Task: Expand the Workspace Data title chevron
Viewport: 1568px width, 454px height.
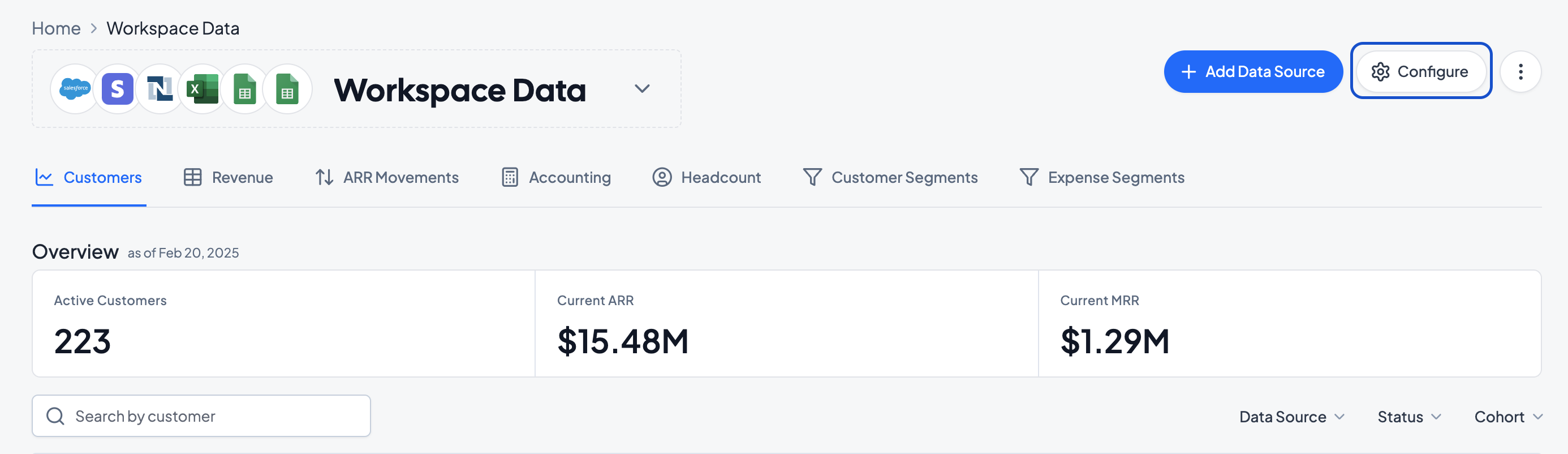Action: tap(641, 89)
